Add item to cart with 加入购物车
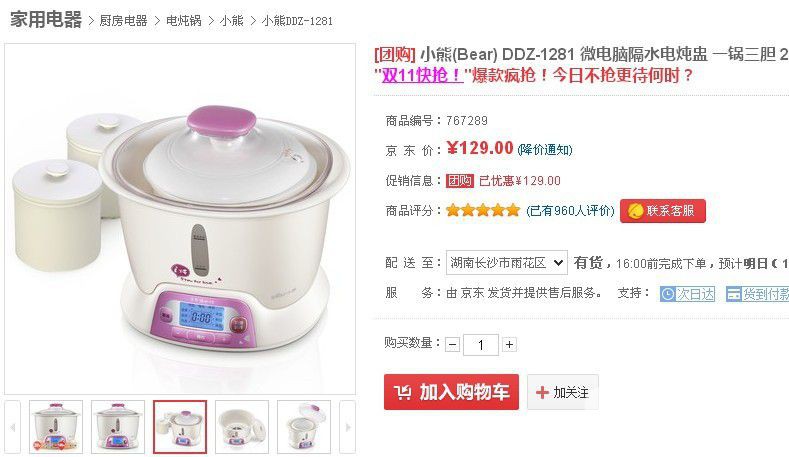 tap(451, 392)
